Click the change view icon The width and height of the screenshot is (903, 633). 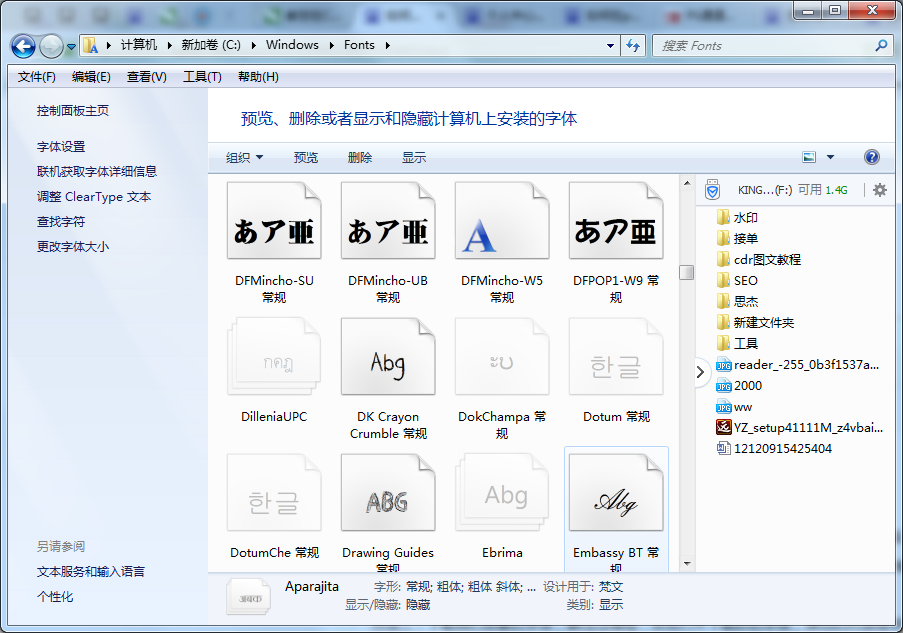(x=809, y=157)
